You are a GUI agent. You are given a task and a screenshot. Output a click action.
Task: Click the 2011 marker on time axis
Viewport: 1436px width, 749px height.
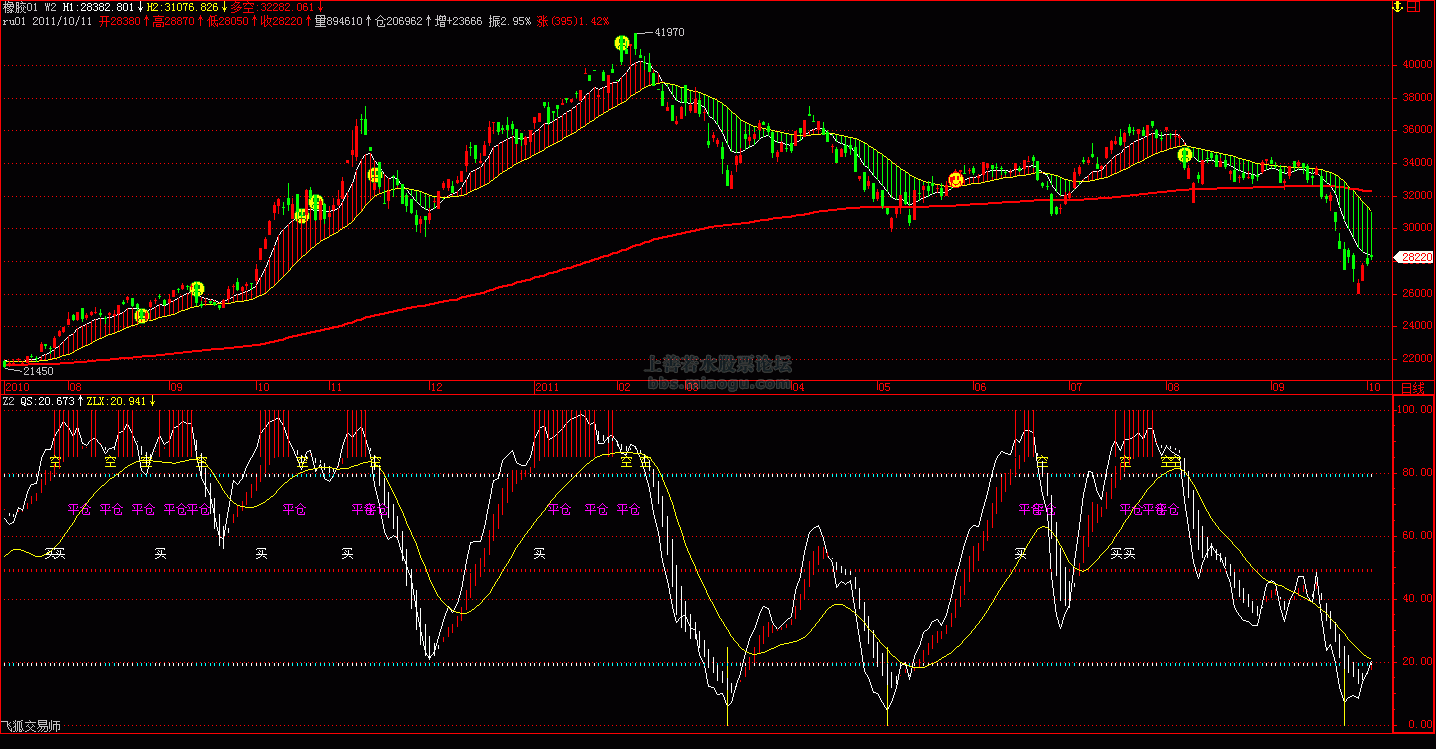tap(546, 387)
